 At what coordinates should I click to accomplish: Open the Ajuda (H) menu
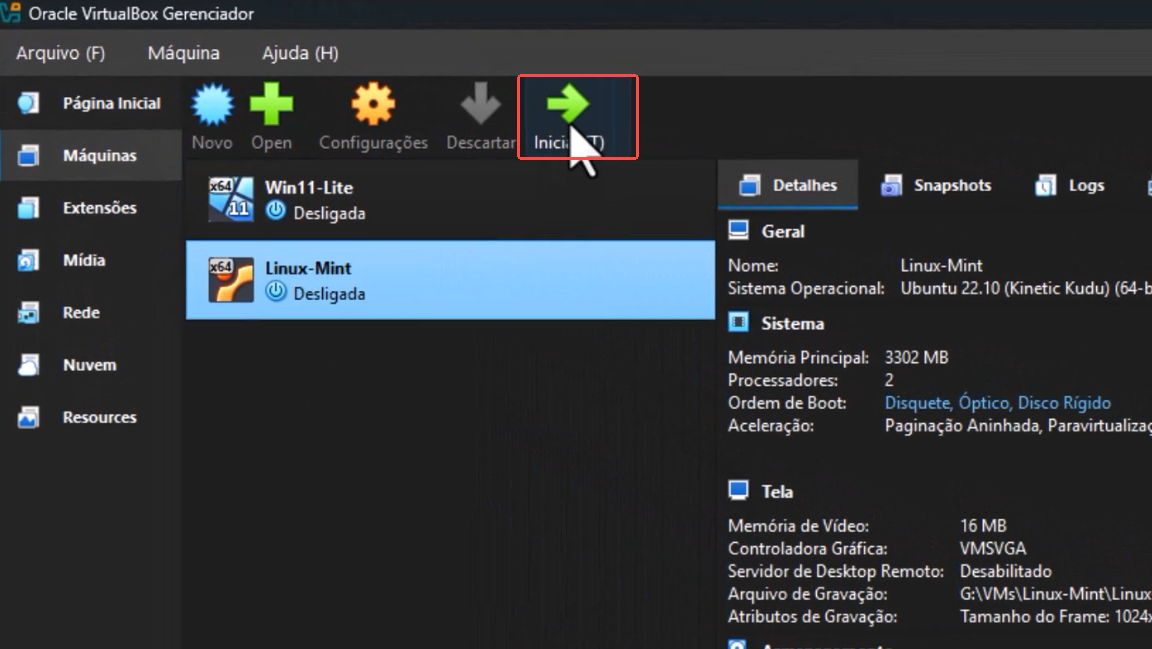pyautogui.click(x=300, y=53)
